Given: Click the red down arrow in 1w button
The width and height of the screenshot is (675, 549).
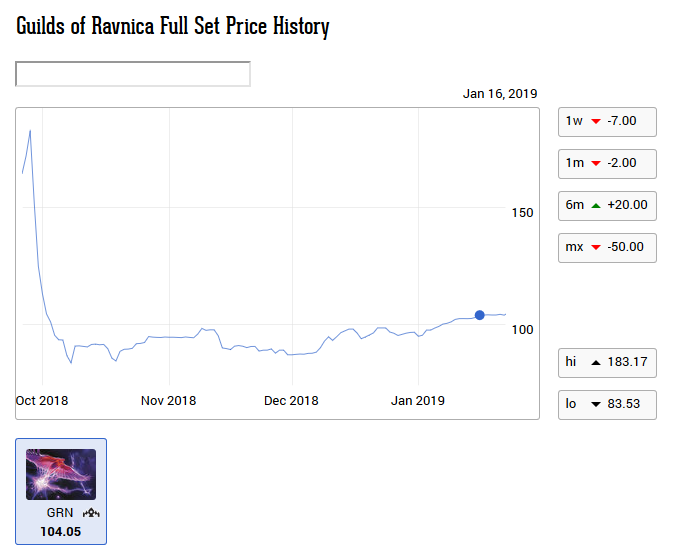Looking at the screenshot, I should tap(595, 122).
